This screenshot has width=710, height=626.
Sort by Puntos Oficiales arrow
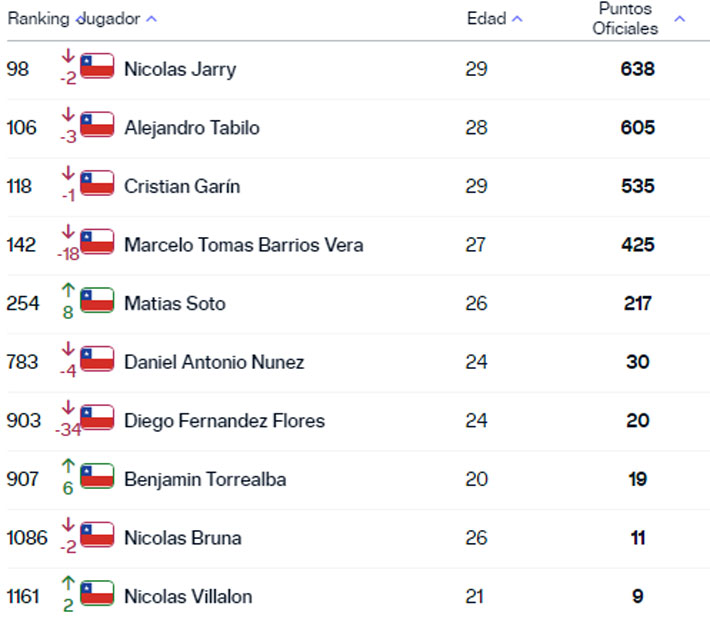tap(680, 19)
